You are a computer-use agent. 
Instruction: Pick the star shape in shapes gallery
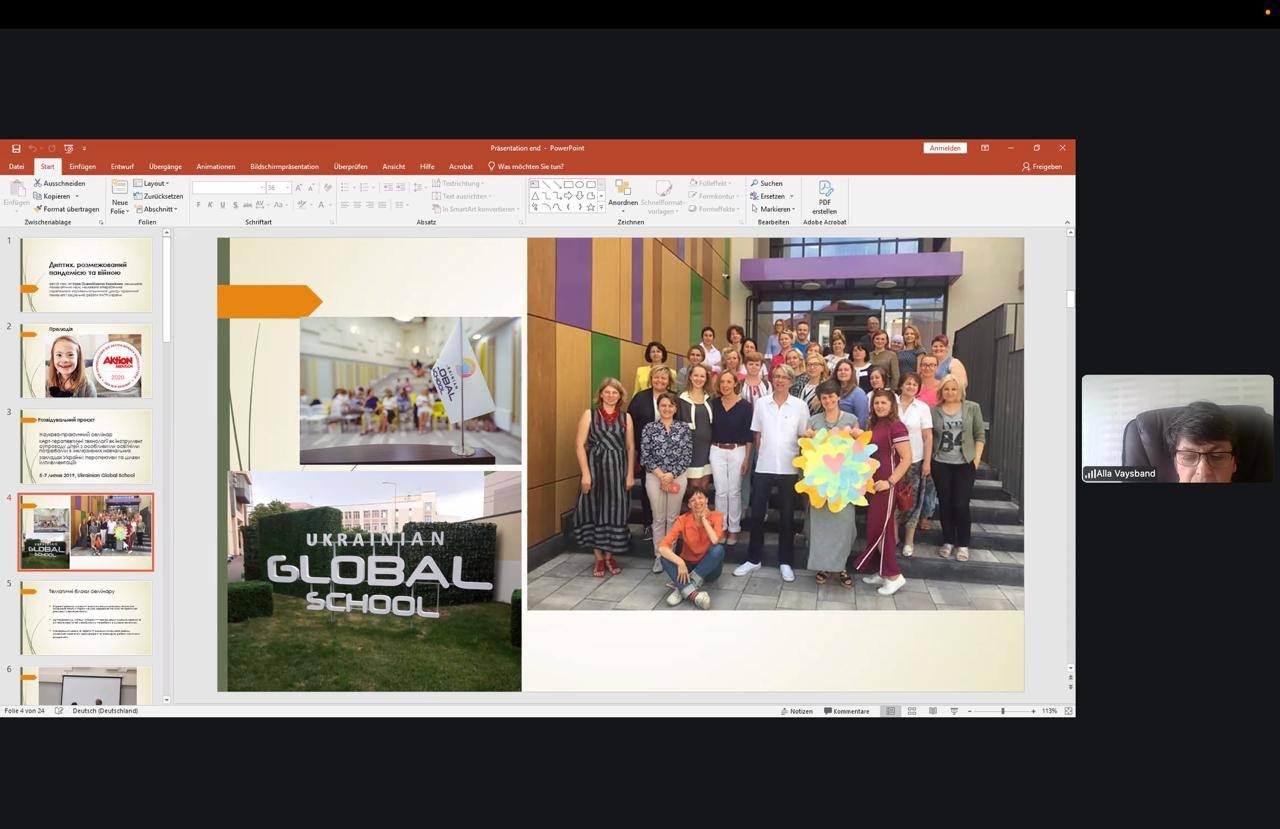[591, 207]
